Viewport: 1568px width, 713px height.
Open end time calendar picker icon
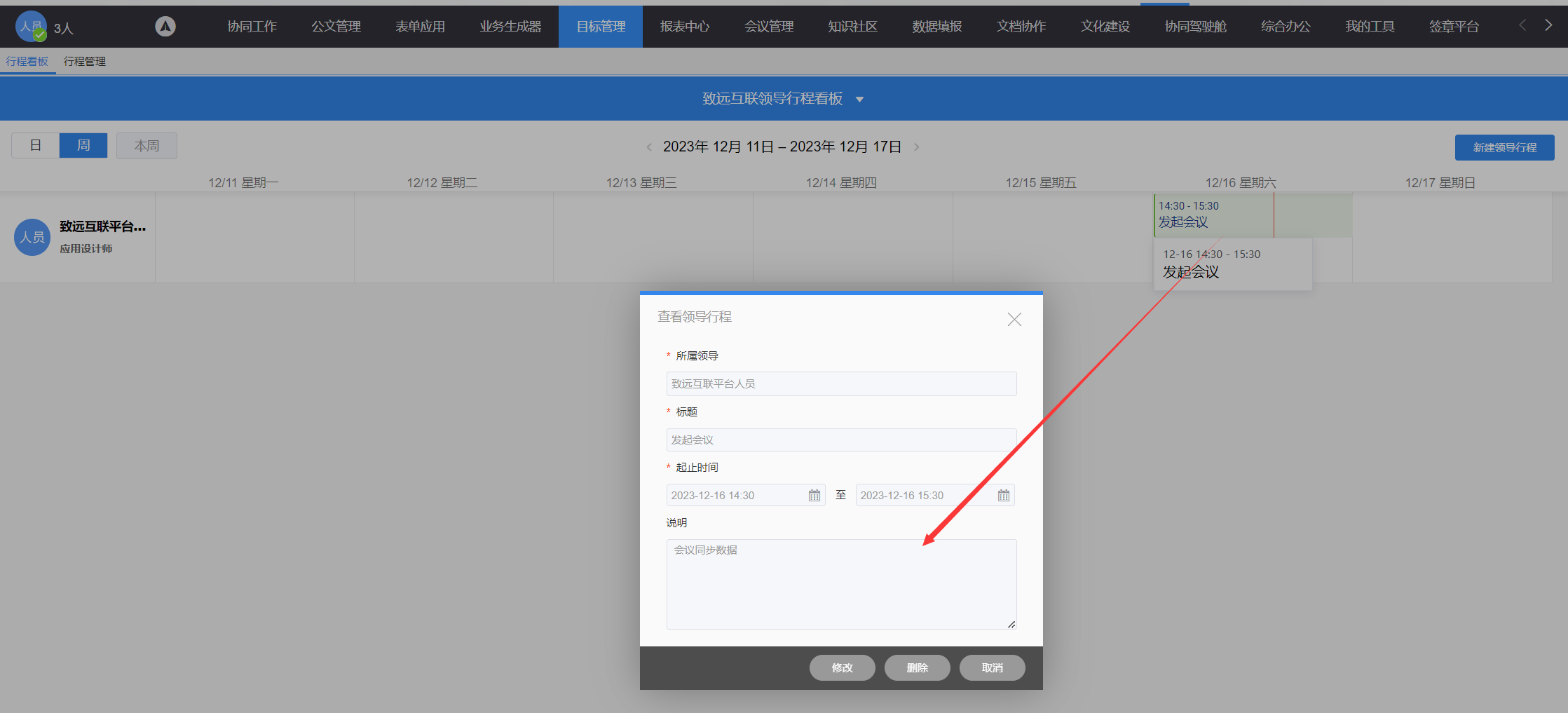click(x=1004, y=496)
